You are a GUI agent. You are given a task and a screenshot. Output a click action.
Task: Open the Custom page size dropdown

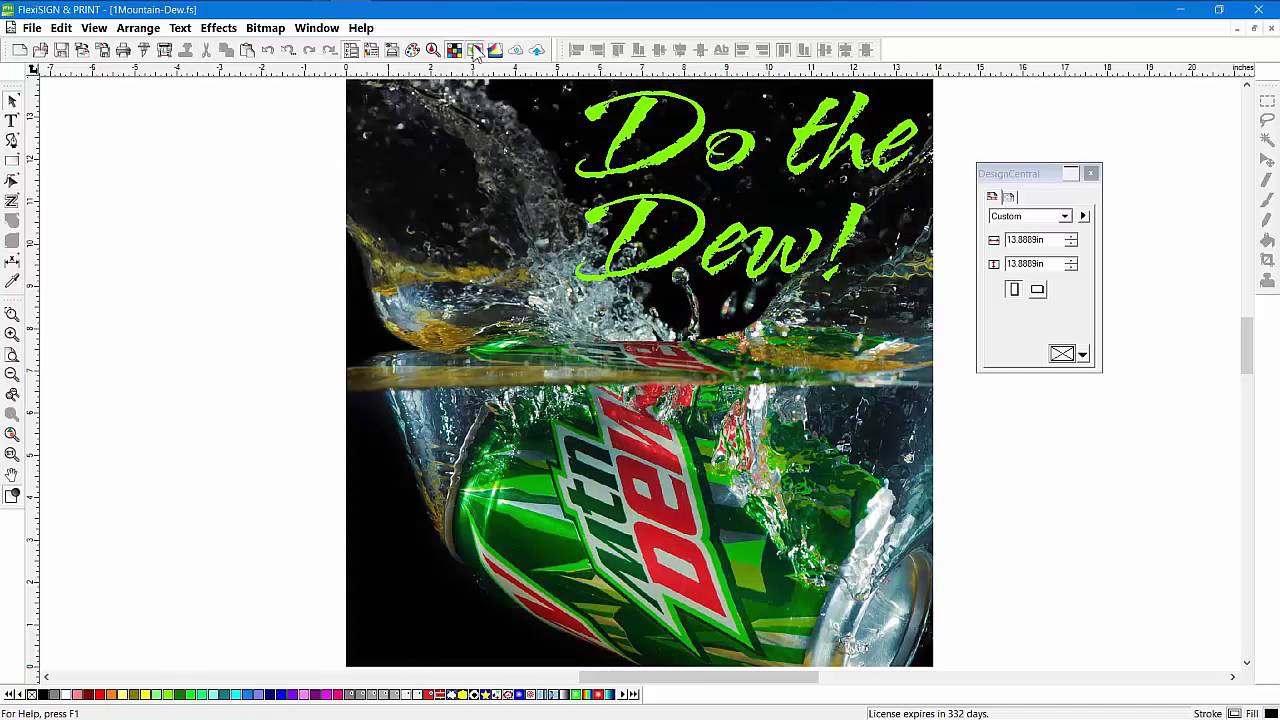1065,216
